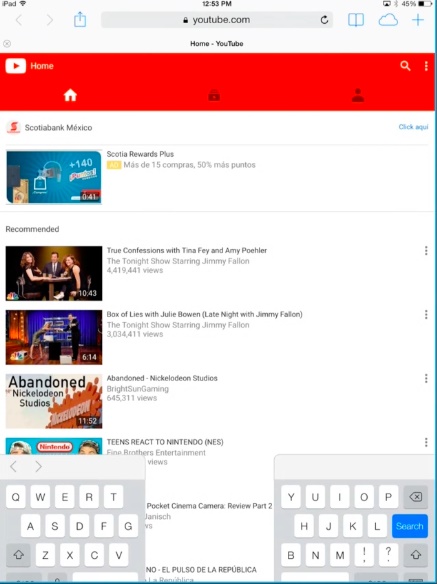Tap the blue Search key

[x=410, y=526]
